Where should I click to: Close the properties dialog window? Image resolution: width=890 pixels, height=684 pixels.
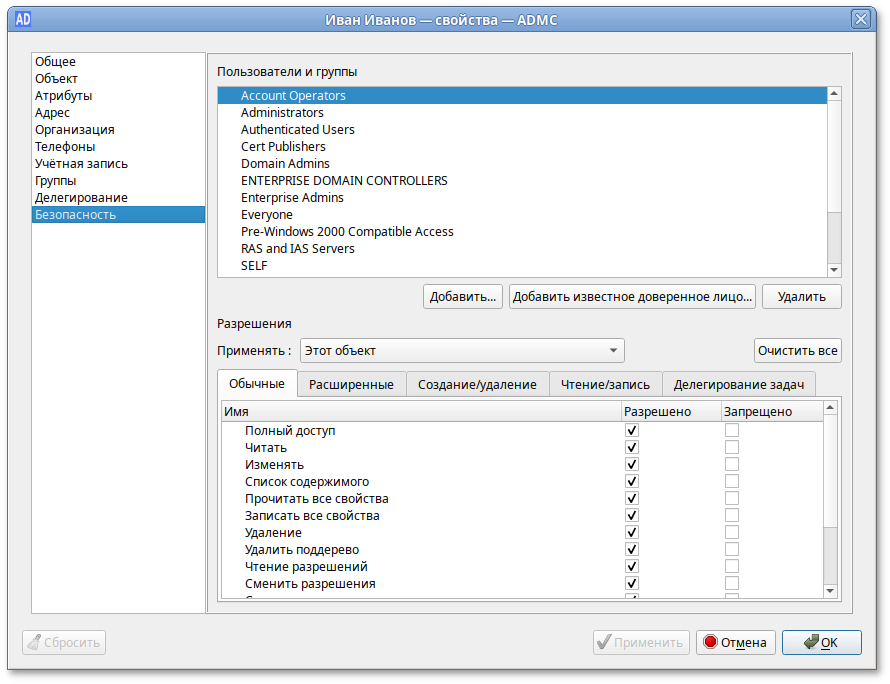tap(860, 19)
